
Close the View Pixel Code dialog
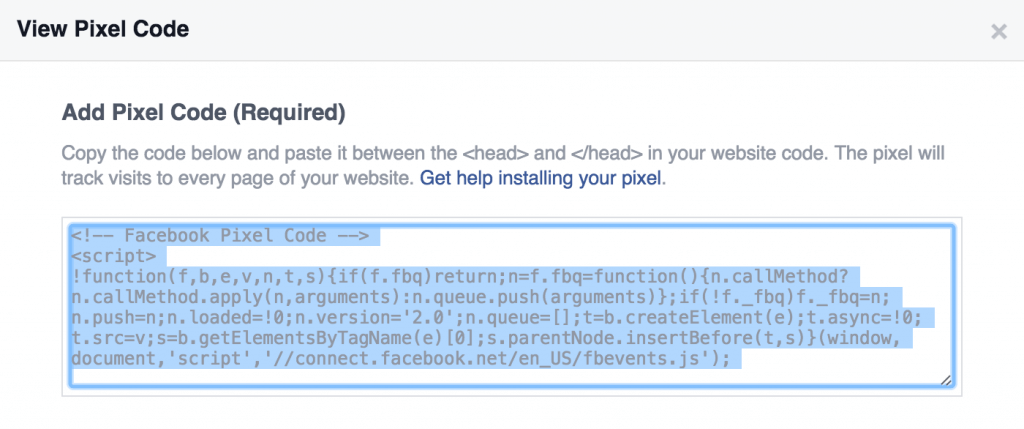[x=998, y=31]
